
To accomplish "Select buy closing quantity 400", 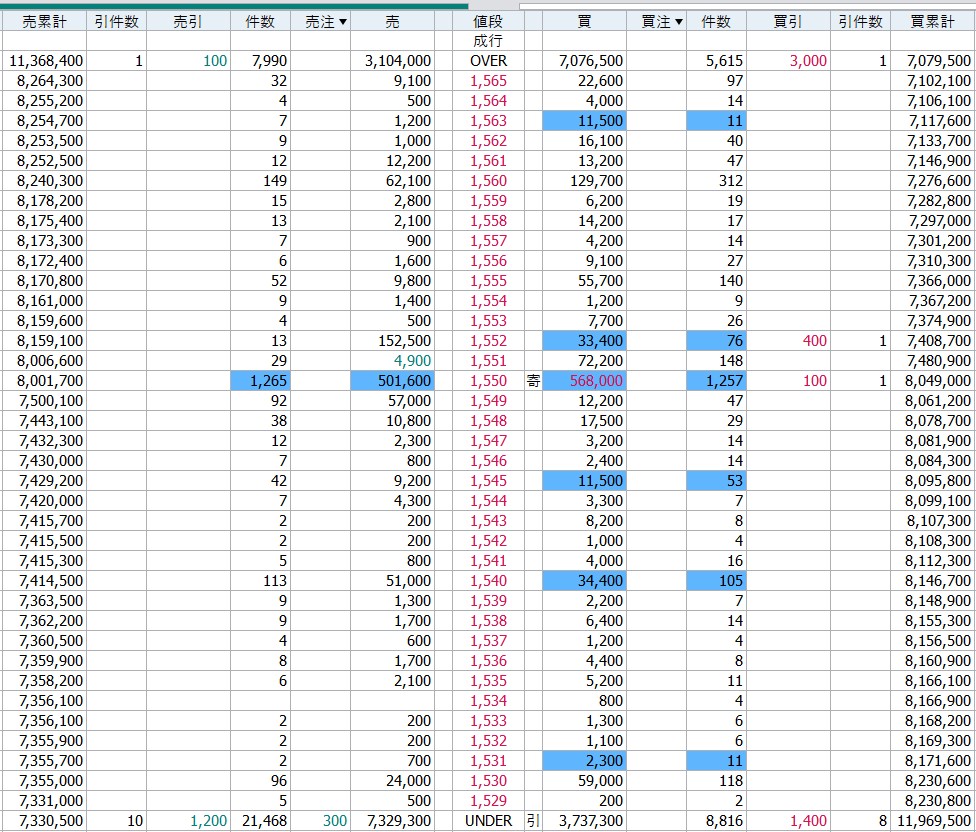I will pyautogui.click(x=814, y=341).
